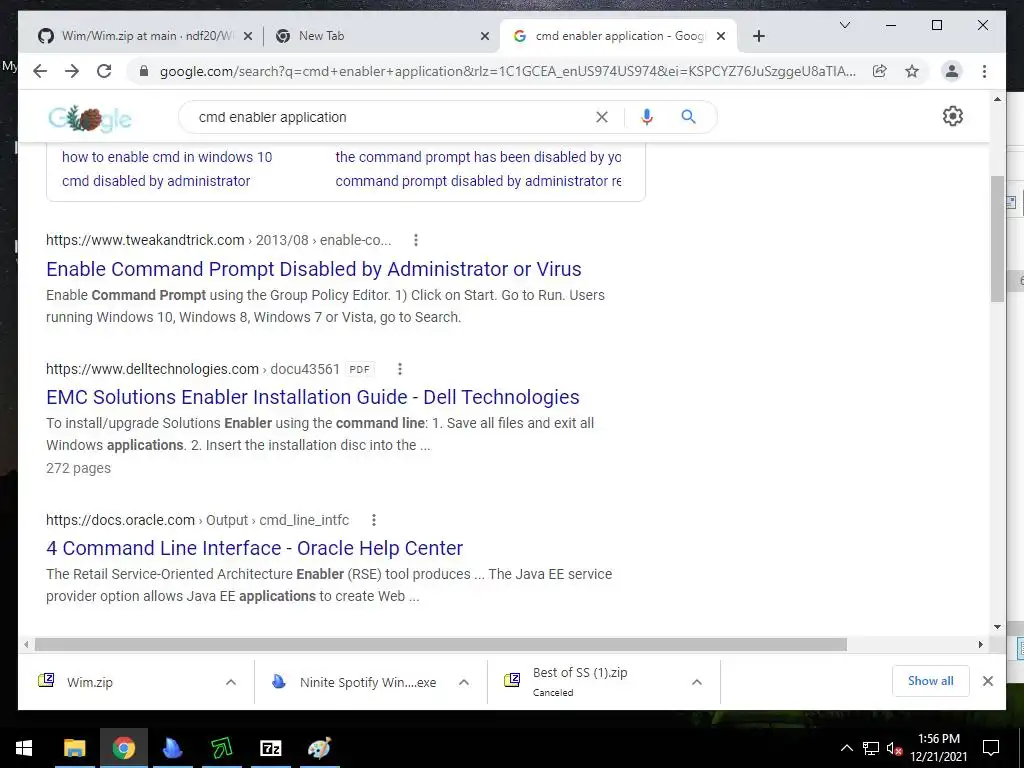Screen dimensions: 1024x768
Task: Expand Ninite Spotify download options arrow
Action: tap(464, 682)
